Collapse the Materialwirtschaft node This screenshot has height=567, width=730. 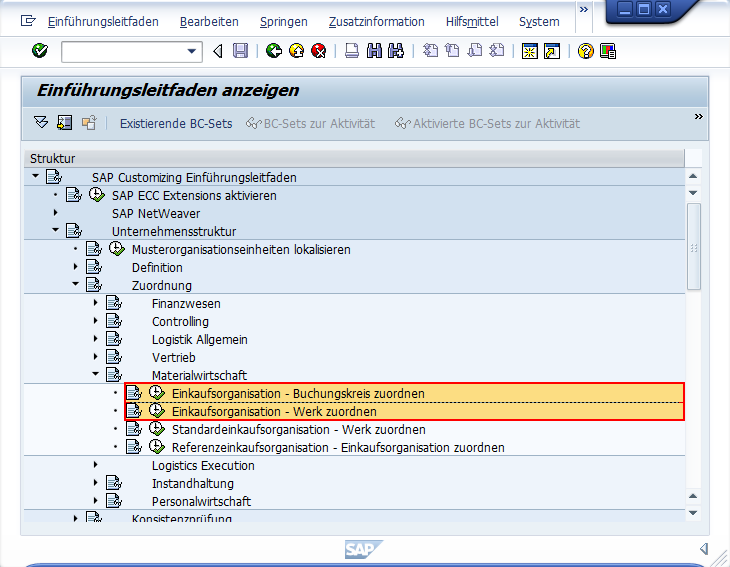[x=95, y=373]
